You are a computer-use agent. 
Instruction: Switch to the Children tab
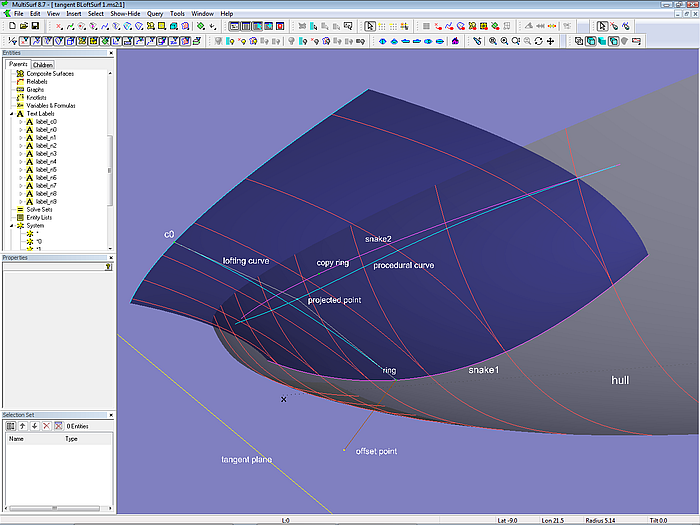click(43, 64)
